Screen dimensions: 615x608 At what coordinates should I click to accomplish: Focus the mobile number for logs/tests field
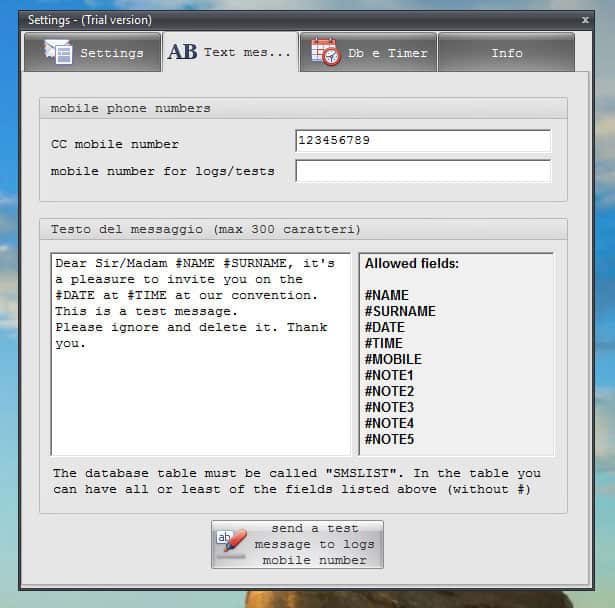click(422, 171)
